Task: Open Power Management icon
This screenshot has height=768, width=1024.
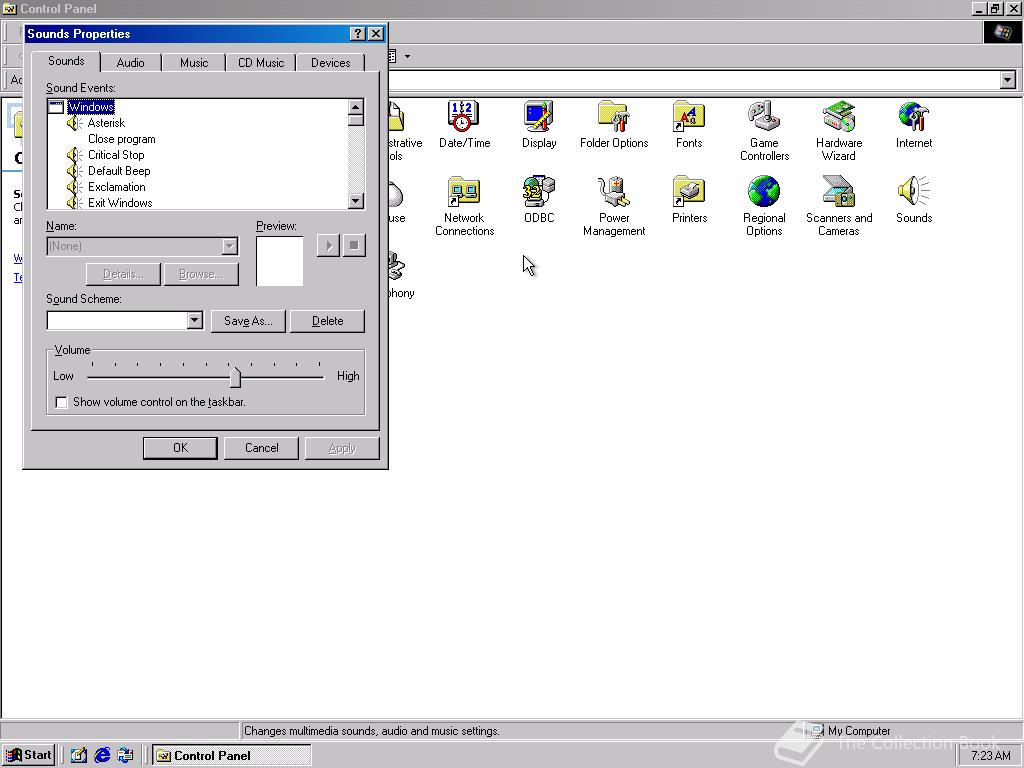Action: pyautogui.click(x=614, y=205)
